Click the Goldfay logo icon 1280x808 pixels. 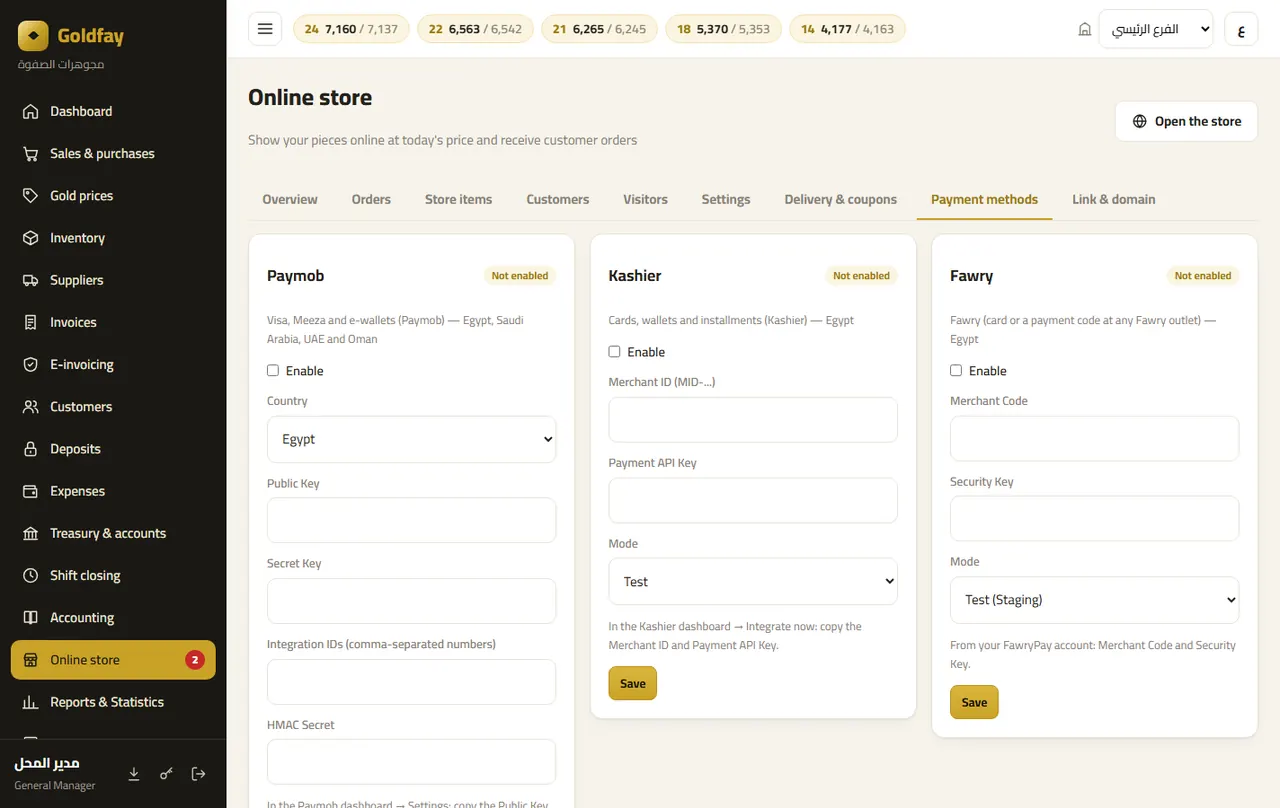[33, 36]
